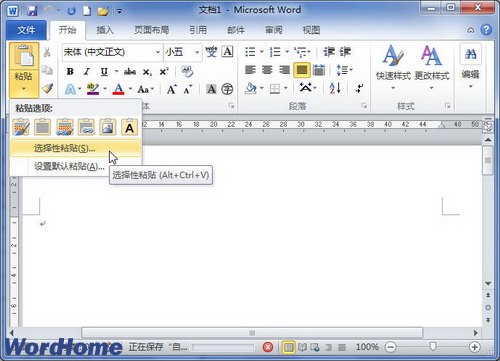The height and width of the screenshot is (361, 500).
Task: Click the Format Painter brush icon
Action: click(x=48, y=88)
